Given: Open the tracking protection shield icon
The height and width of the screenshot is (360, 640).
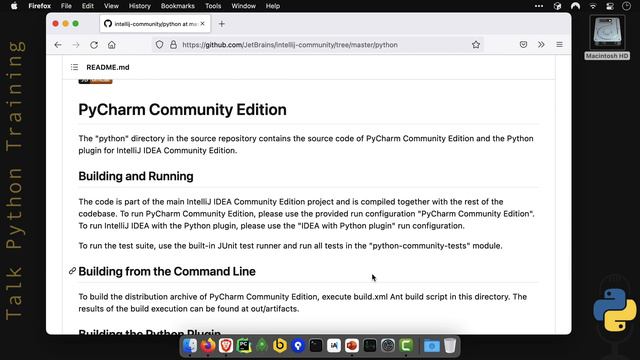Looking at the screenshot, I should (x=159, y=45).
